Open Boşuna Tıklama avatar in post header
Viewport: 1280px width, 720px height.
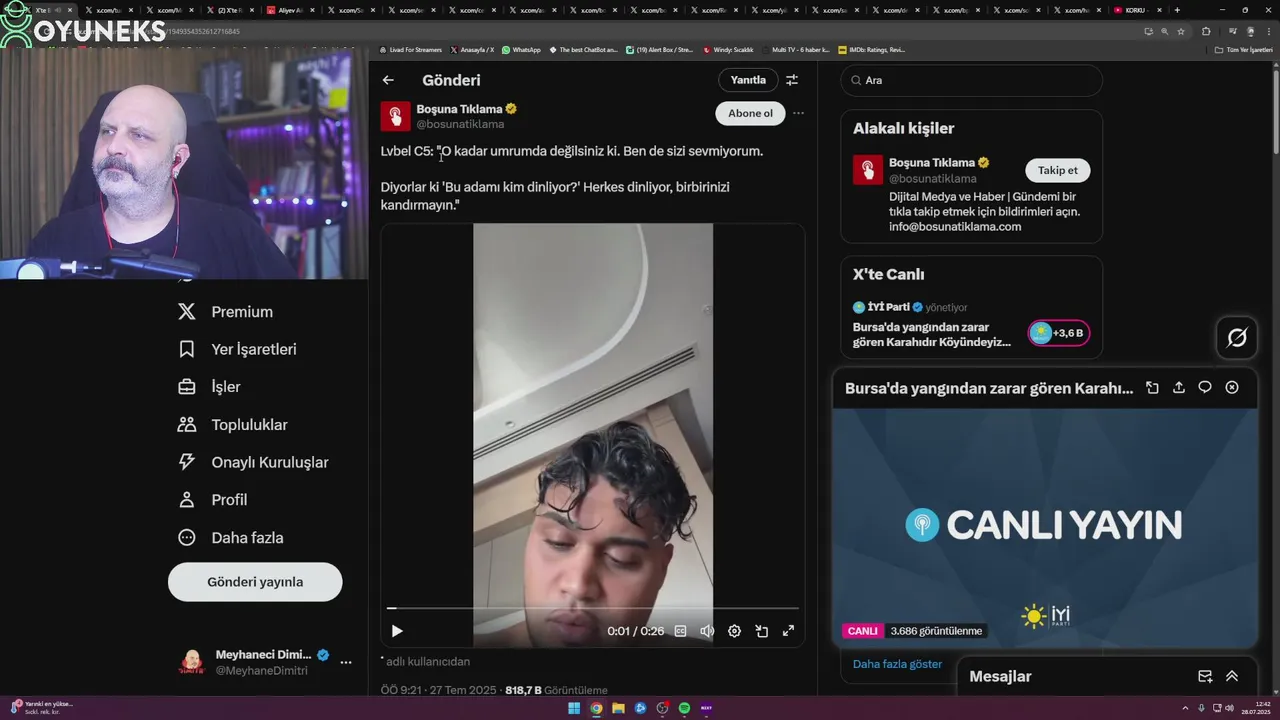tap(395, 116)
